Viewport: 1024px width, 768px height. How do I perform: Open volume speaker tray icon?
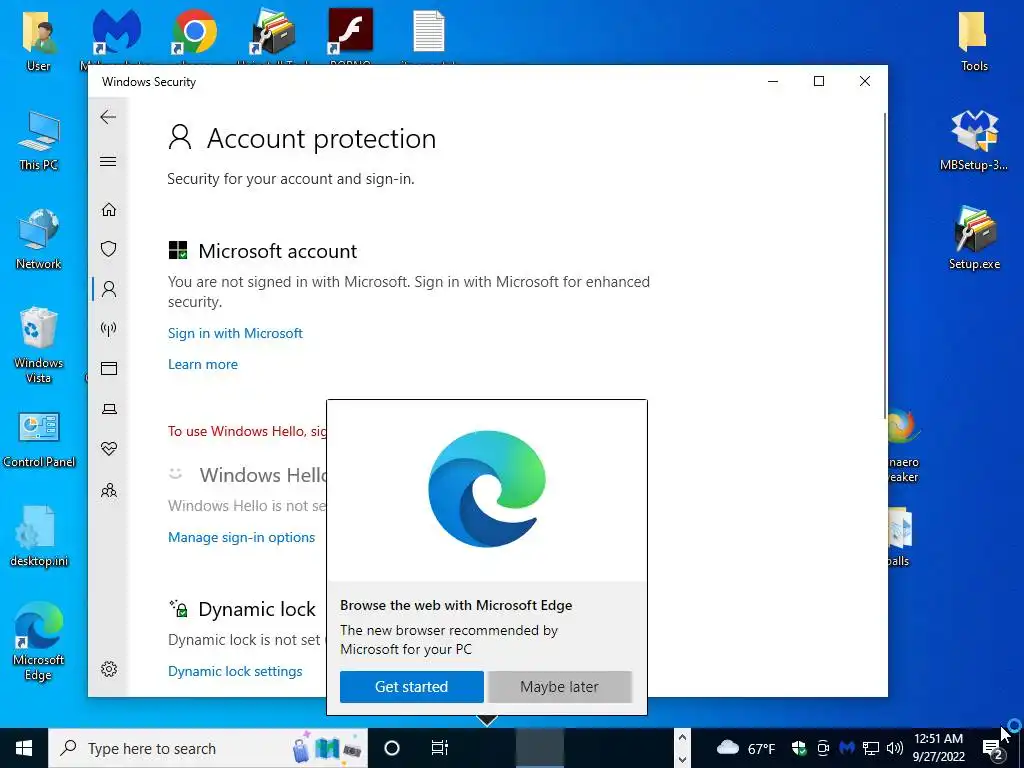(895, 748)
